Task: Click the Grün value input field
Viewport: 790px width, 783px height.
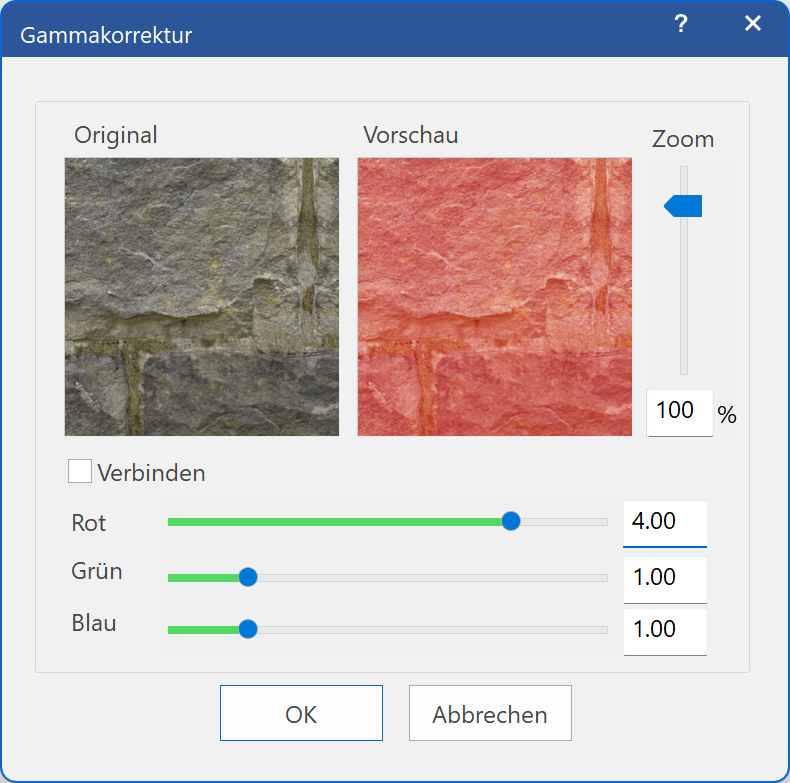Action: tap(665, 579)
